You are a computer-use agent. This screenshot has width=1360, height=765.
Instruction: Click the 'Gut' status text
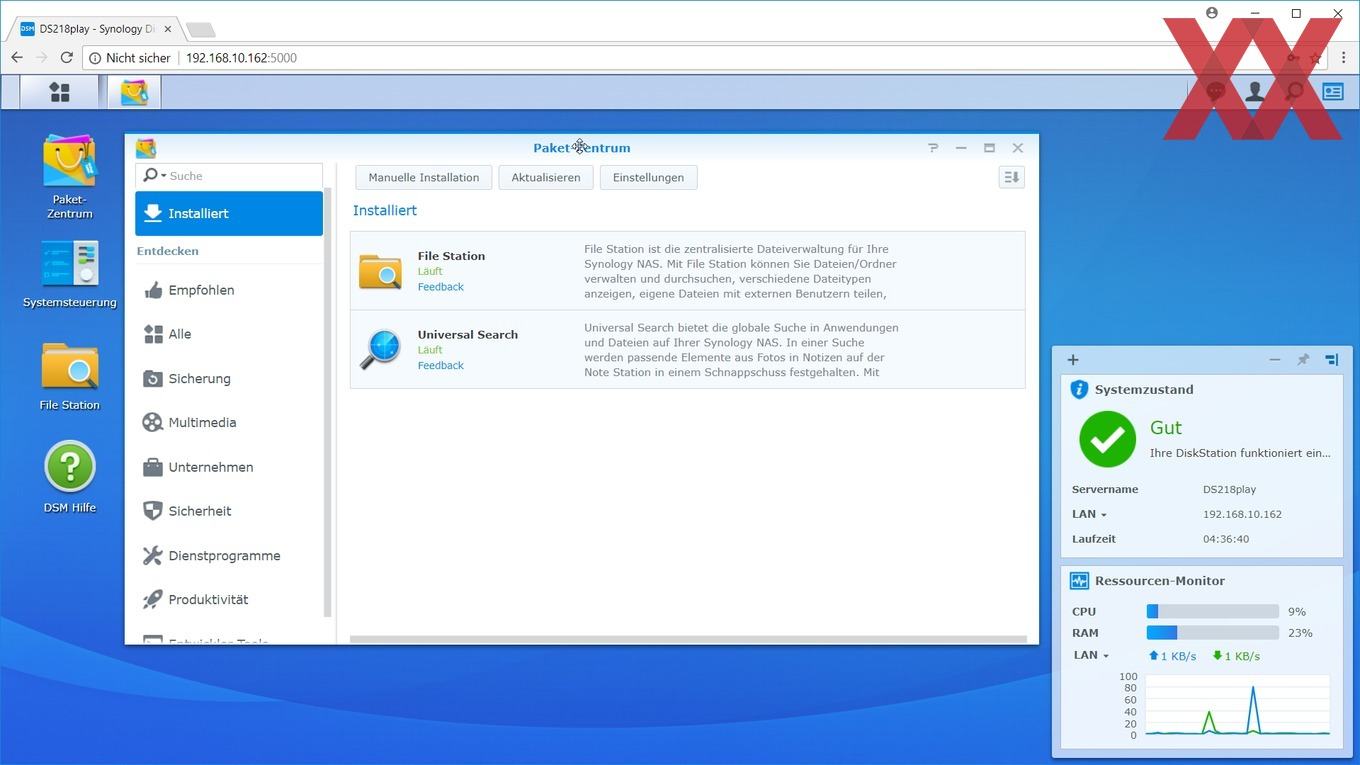click(1166, 427)
